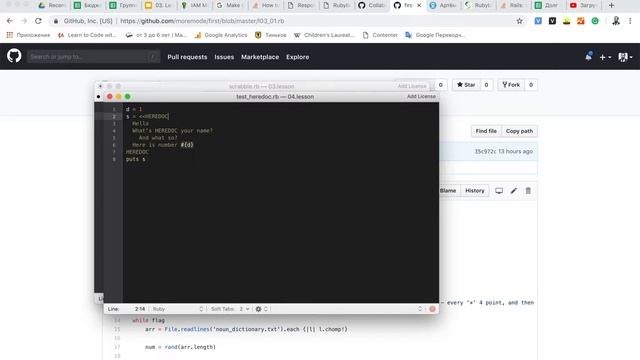Viewport: 640px width, 360px height.
Task: Click the Find file button
Action: [x=486, y=131]
